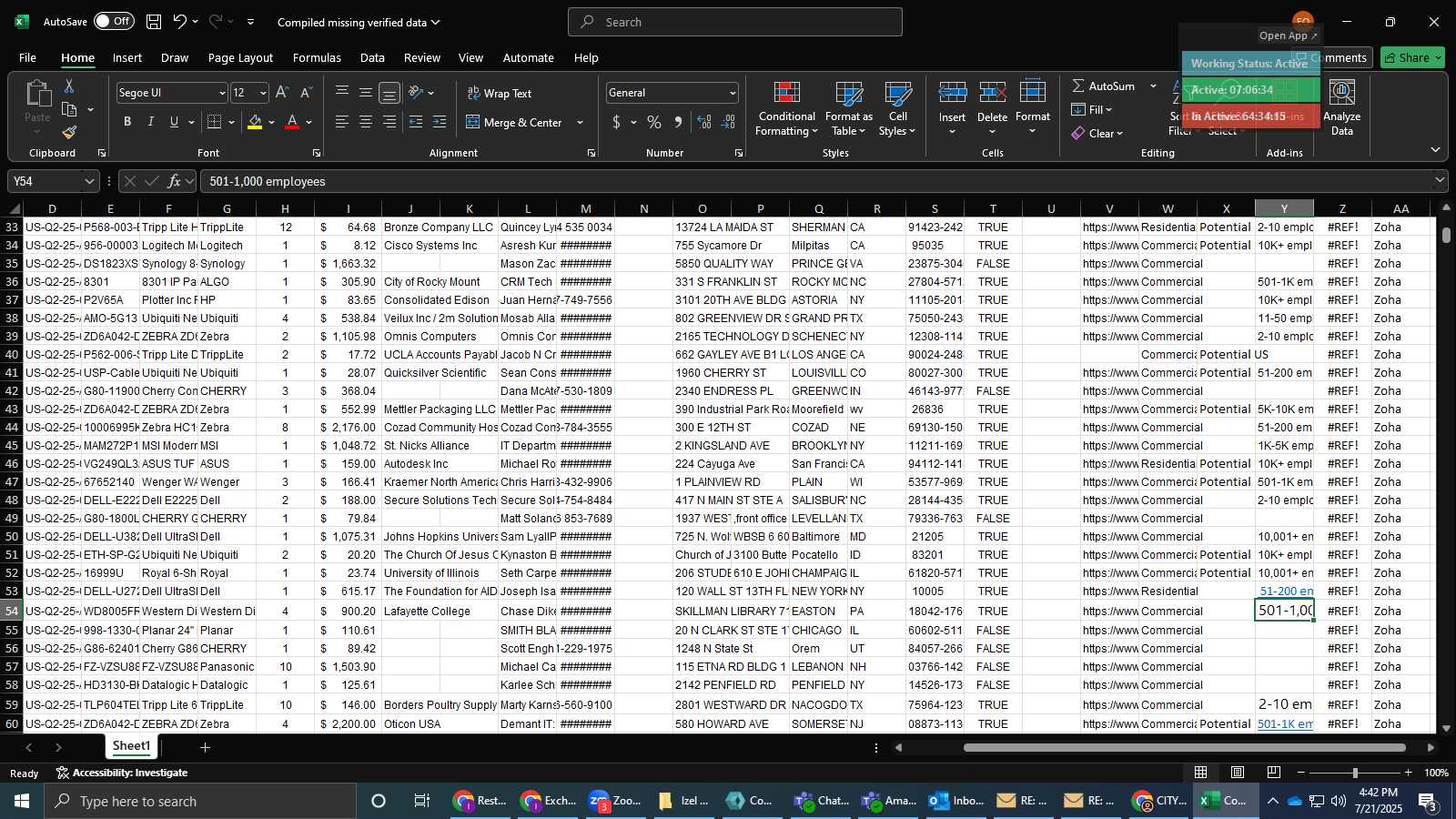Click the Orientation text icon
The width and height of the screenshot is (1456, 819).
click(x=416, y=93)
